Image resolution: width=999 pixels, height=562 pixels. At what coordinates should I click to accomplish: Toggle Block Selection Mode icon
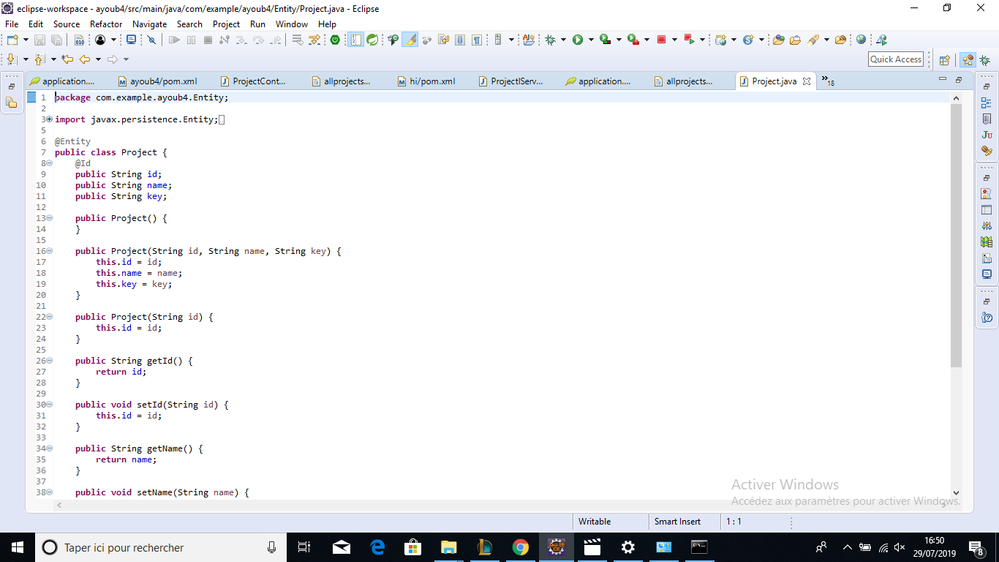pyautogui.click(x=460, y=40)
